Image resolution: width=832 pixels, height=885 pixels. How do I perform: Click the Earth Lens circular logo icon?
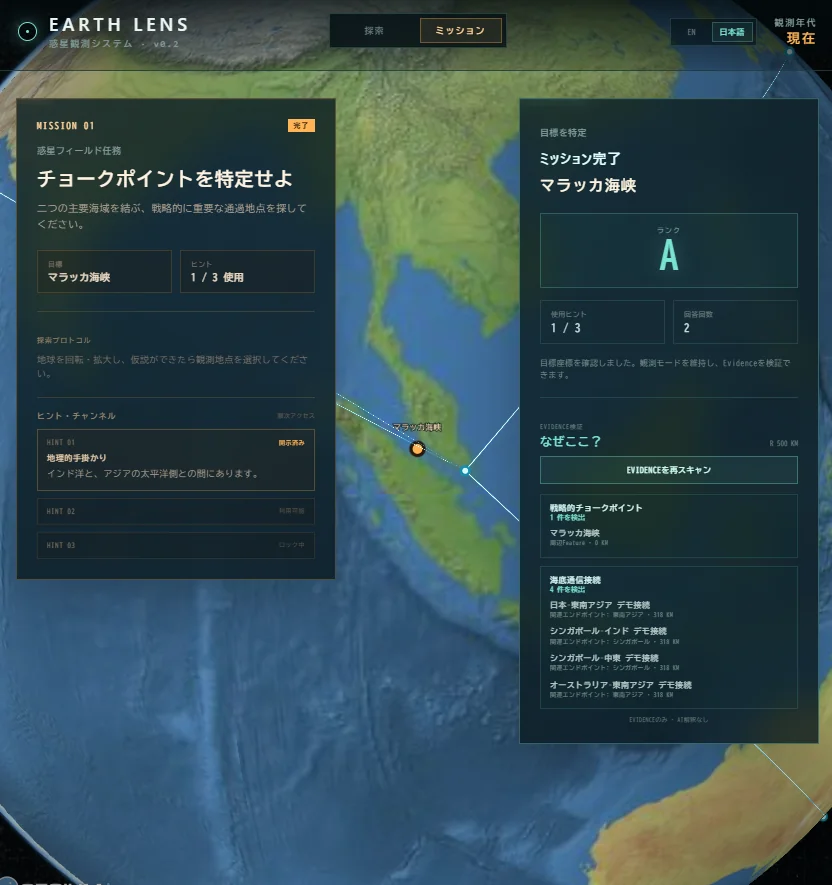coord(27,32)
